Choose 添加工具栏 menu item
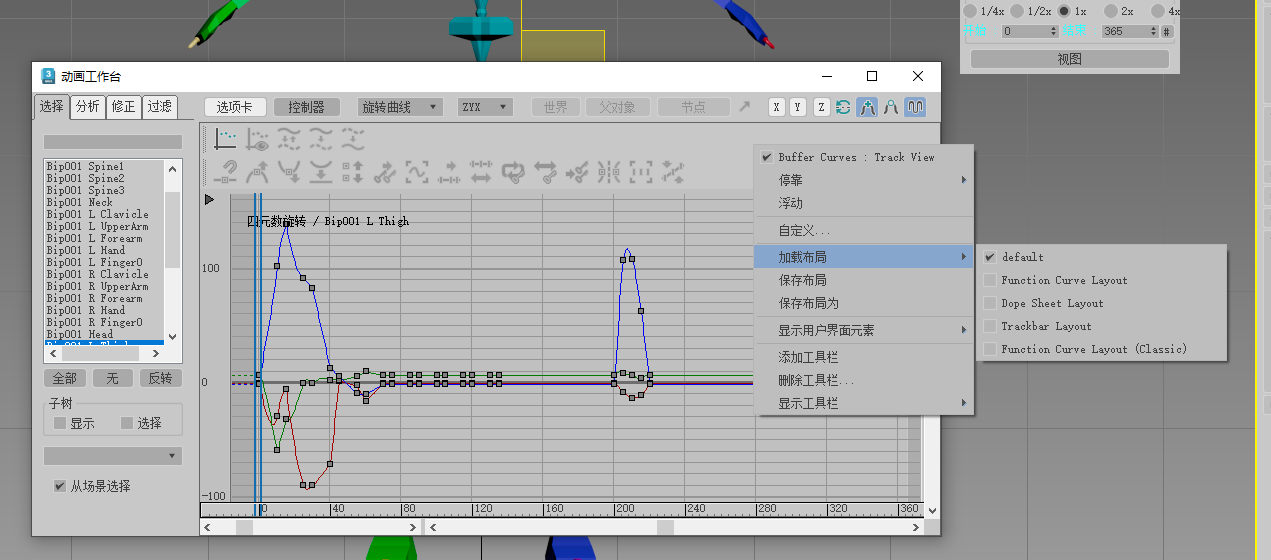 [863, 357]
